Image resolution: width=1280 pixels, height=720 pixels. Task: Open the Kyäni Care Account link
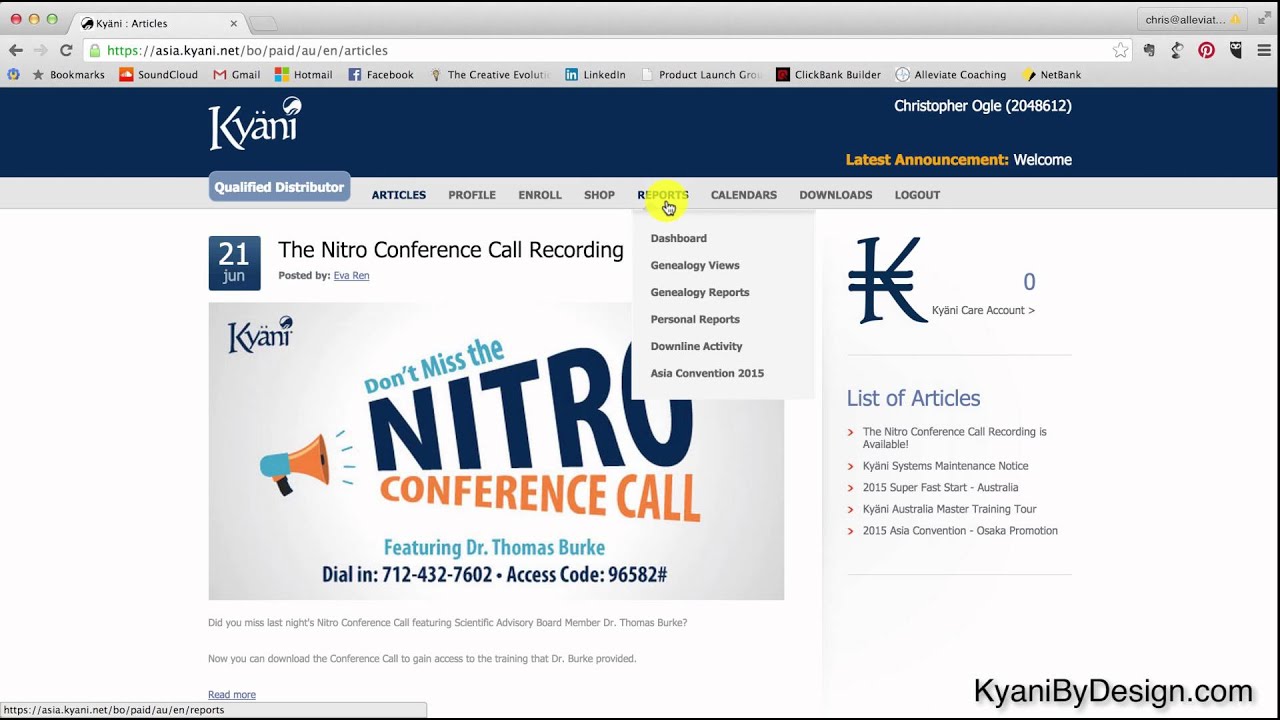click(x=983, y=310)
